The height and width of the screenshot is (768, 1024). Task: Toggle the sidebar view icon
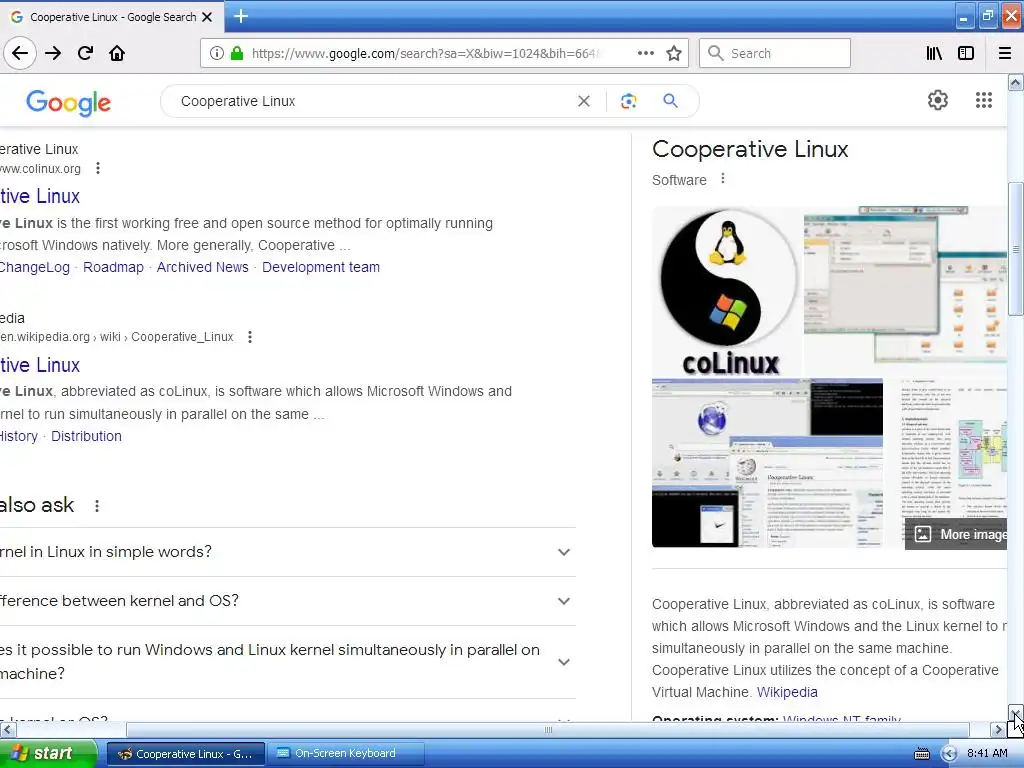[x=966, y=53]
